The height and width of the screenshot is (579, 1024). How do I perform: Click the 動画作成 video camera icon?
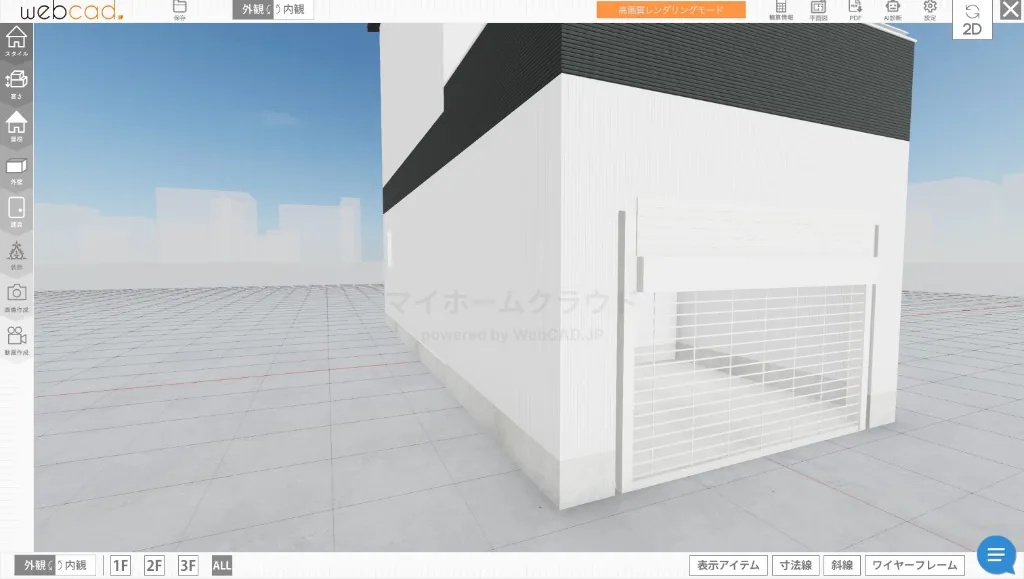click(16, 341)
